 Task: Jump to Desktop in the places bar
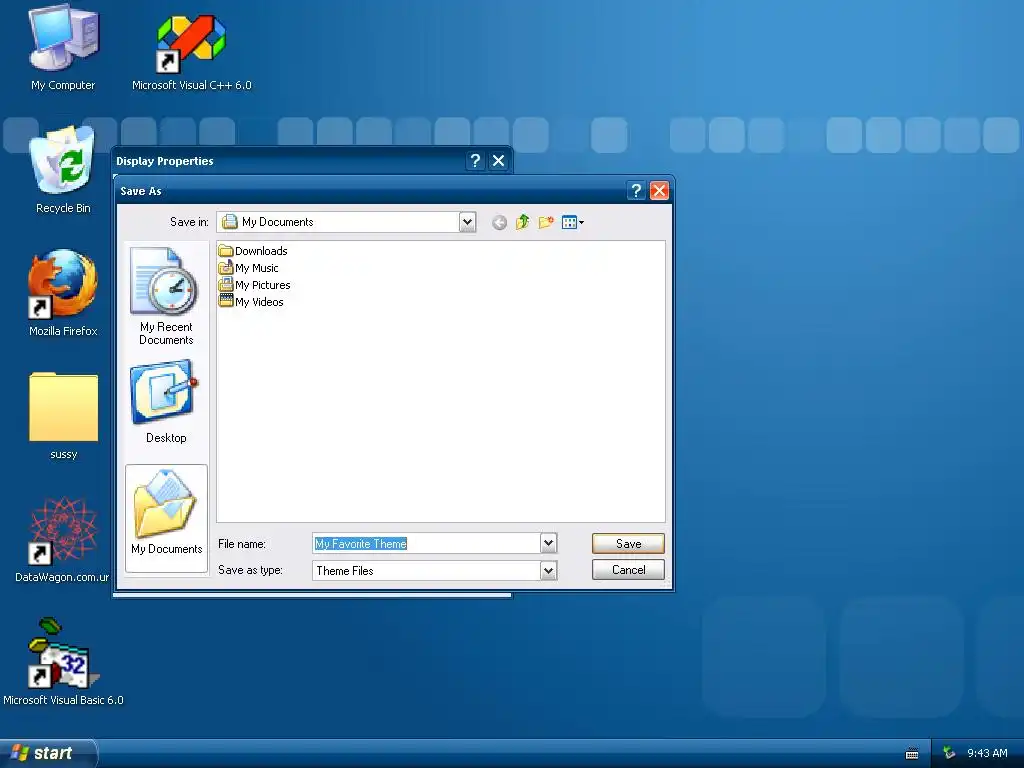166,402
